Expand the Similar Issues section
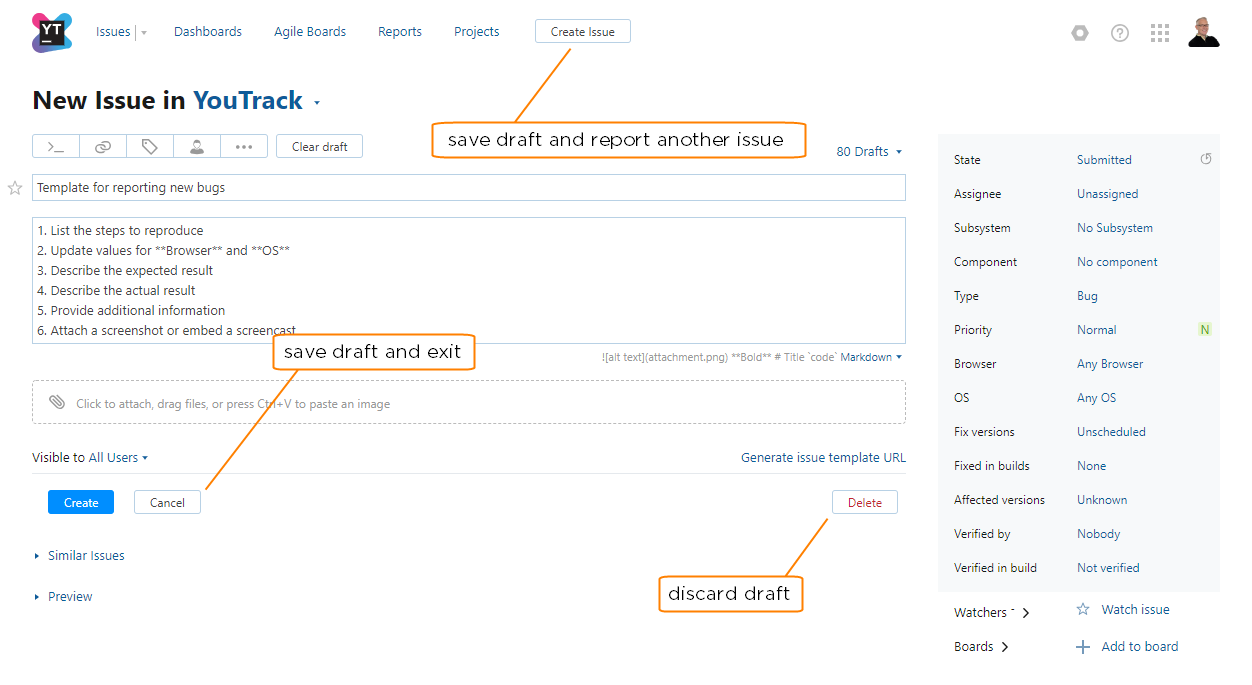This screenshot has width=1252, height=685. 85,555
